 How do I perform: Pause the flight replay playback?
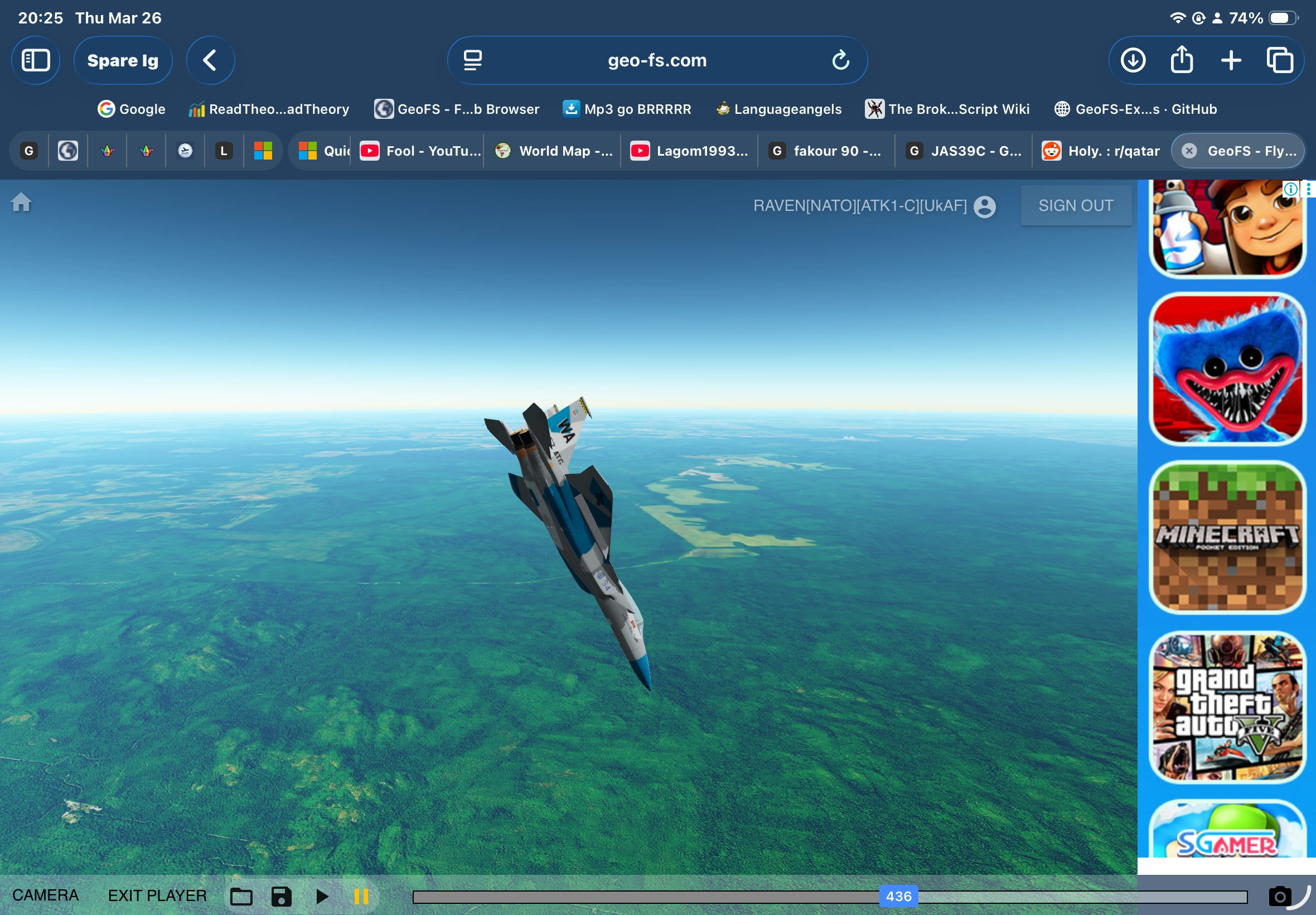[x=361, y=896]
